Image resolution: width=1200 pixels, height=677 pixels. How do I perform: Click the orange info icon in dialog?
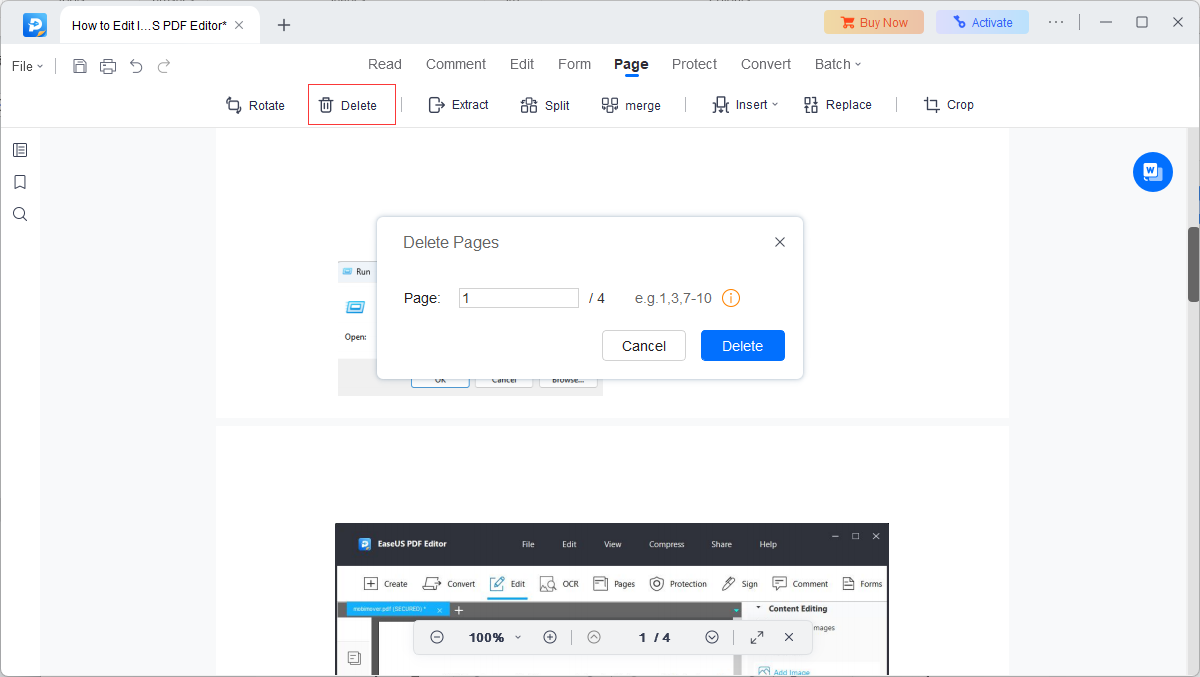pyautogui.click(x=731, y=298)
